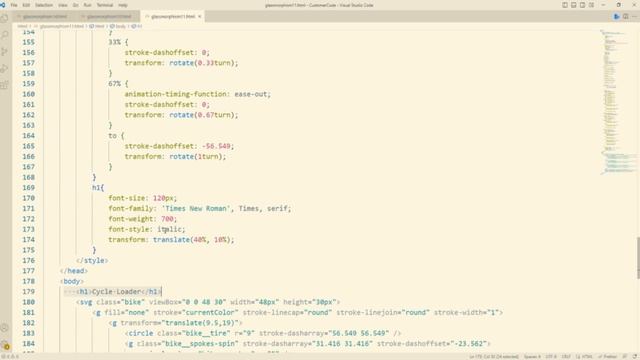Click the blue Run play button
Screen dimensions: 640x360
coord(617,17)
